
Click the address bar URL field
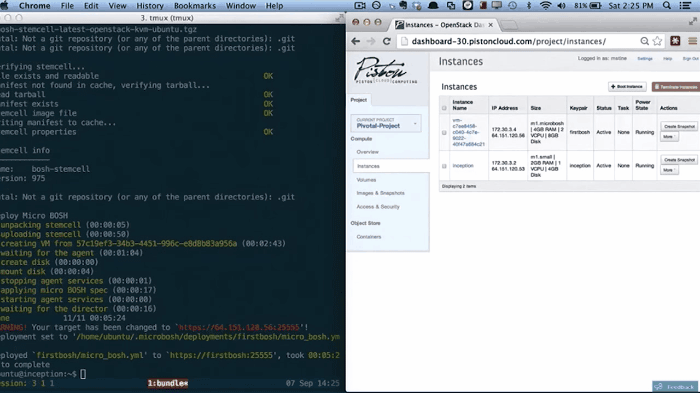point(525,41)
